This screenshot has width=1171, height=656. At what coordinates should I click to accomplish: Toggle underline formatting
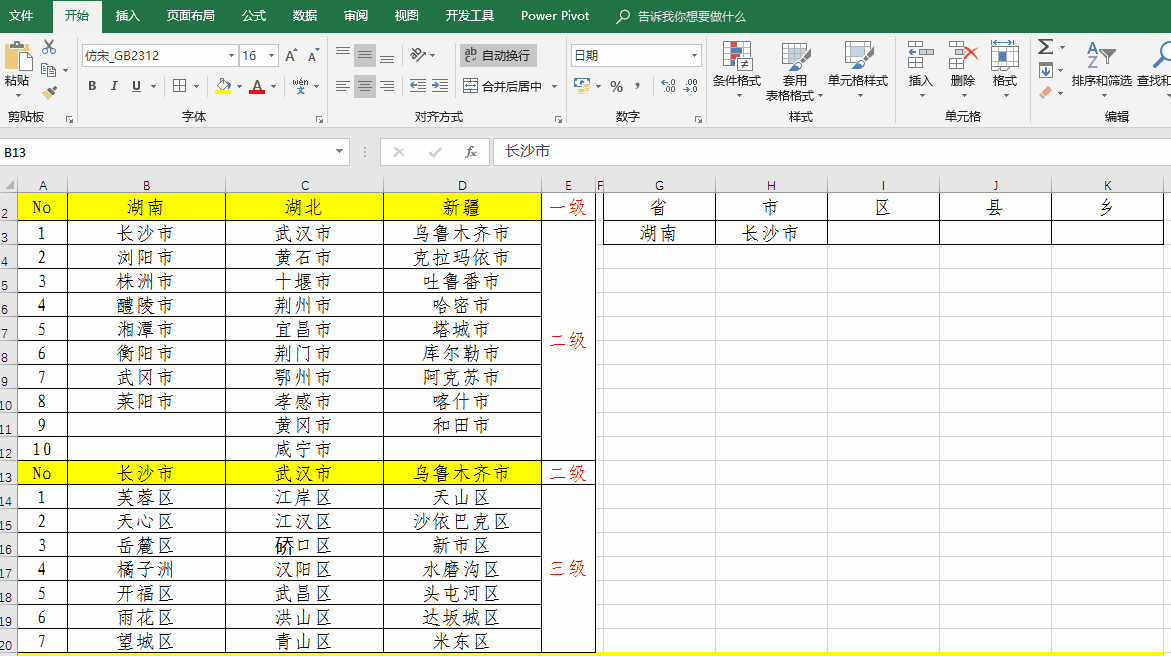(x=136, y=86)
